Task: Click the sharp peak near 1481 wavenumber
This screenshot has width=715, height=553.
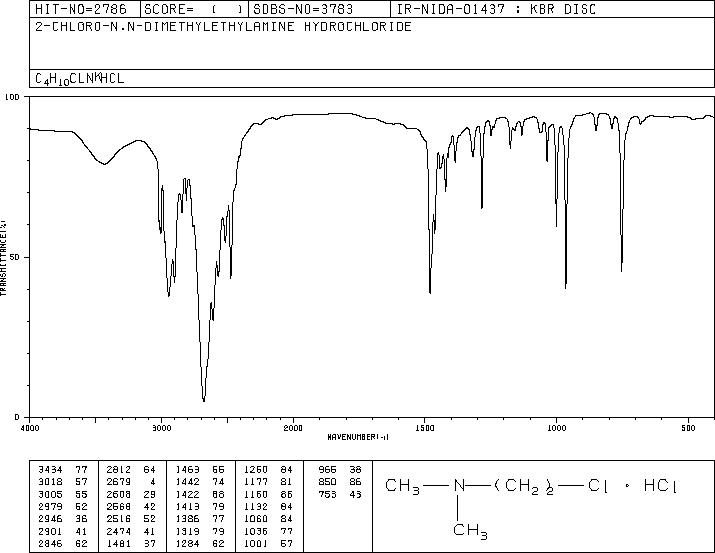Action: pyautogui.click(x=430, y=292)
